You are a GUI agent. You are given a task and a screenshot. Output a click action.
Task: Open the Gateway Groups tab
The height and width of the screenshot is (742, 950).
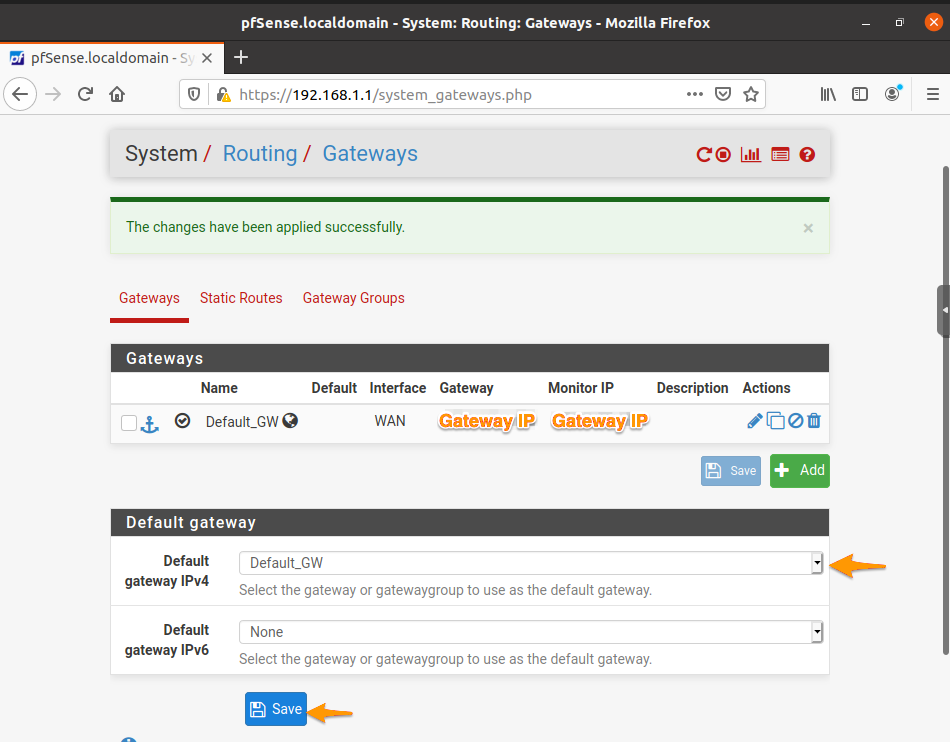pyautogui.click(x=353, y=298)
